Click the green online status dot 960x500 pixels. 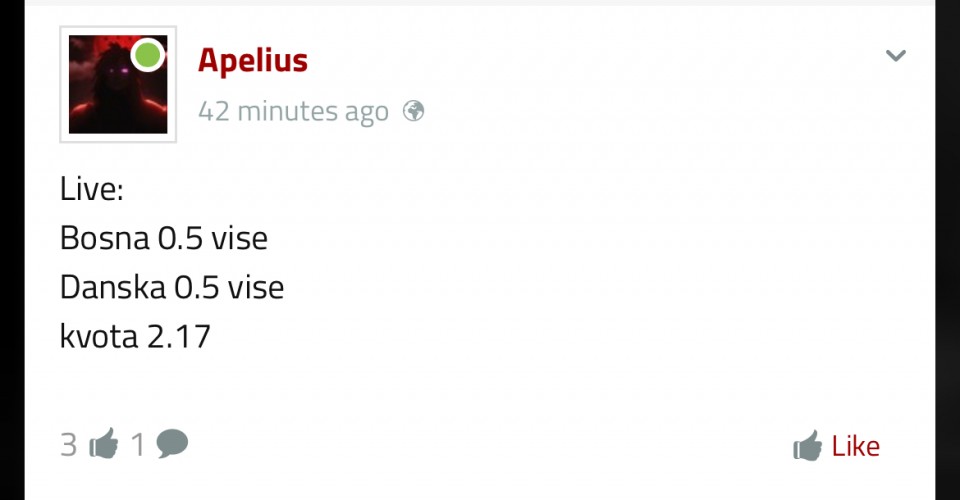148,54
